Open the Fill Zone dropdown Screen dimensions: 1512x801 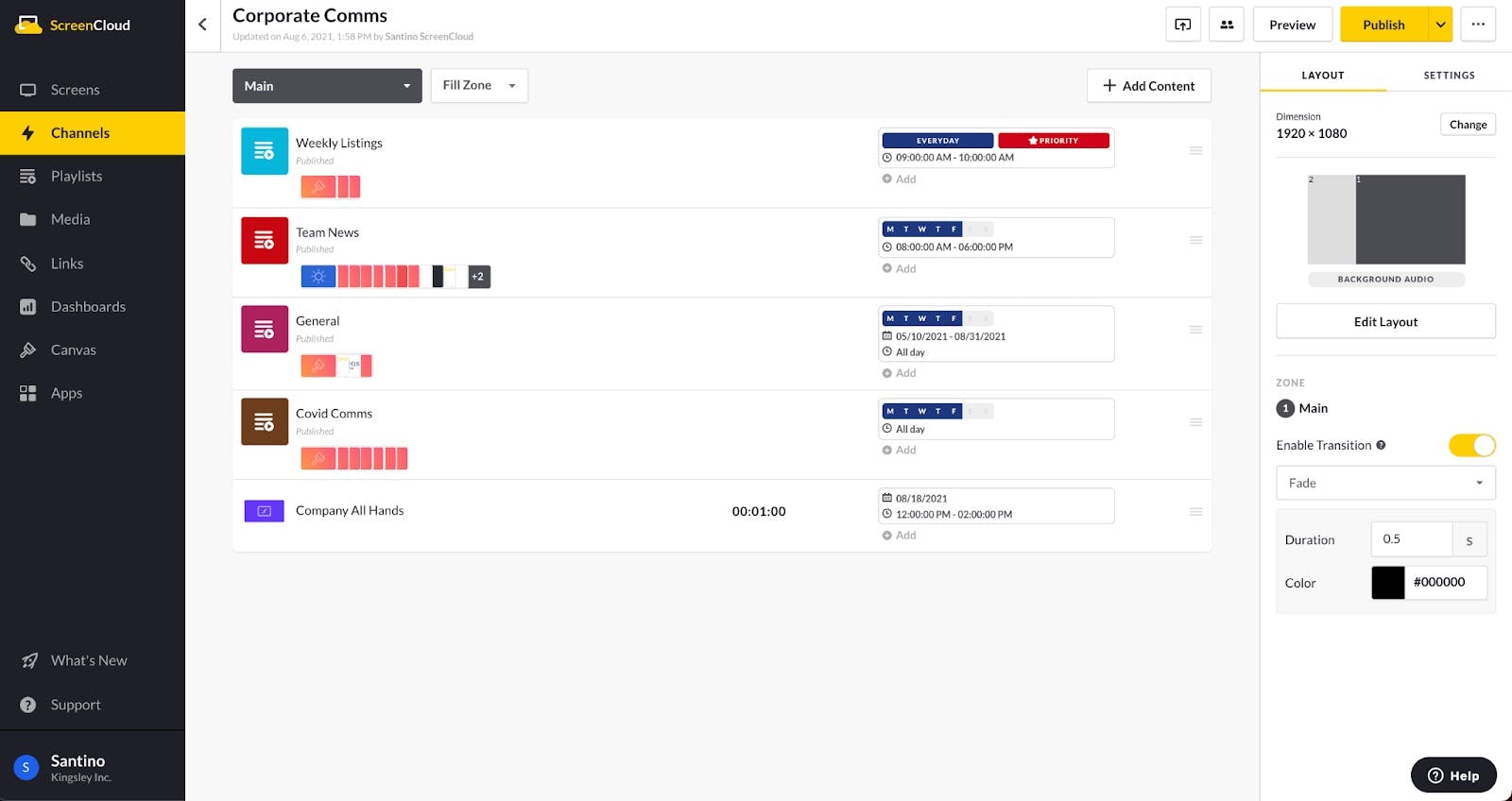tap(479, 85)
